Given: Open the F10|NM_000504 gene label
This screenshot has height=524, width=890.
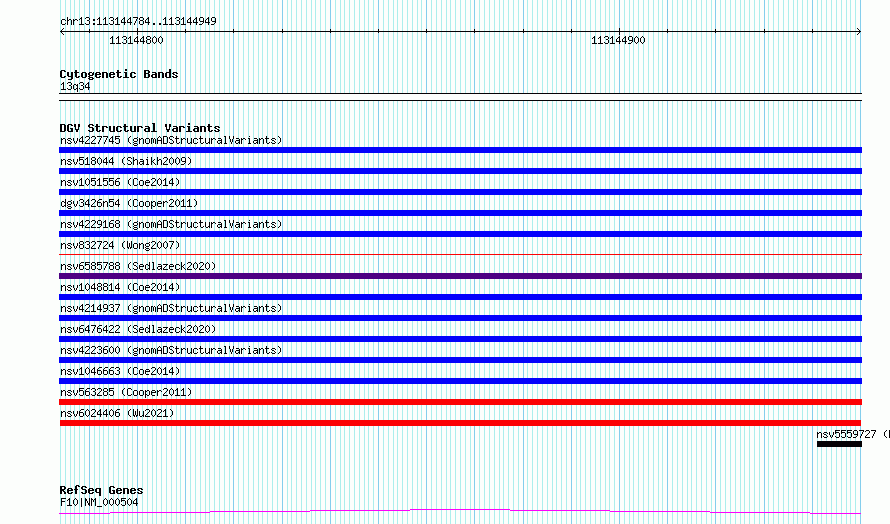Looking at the screenshot, I should [x=99, y=502].
